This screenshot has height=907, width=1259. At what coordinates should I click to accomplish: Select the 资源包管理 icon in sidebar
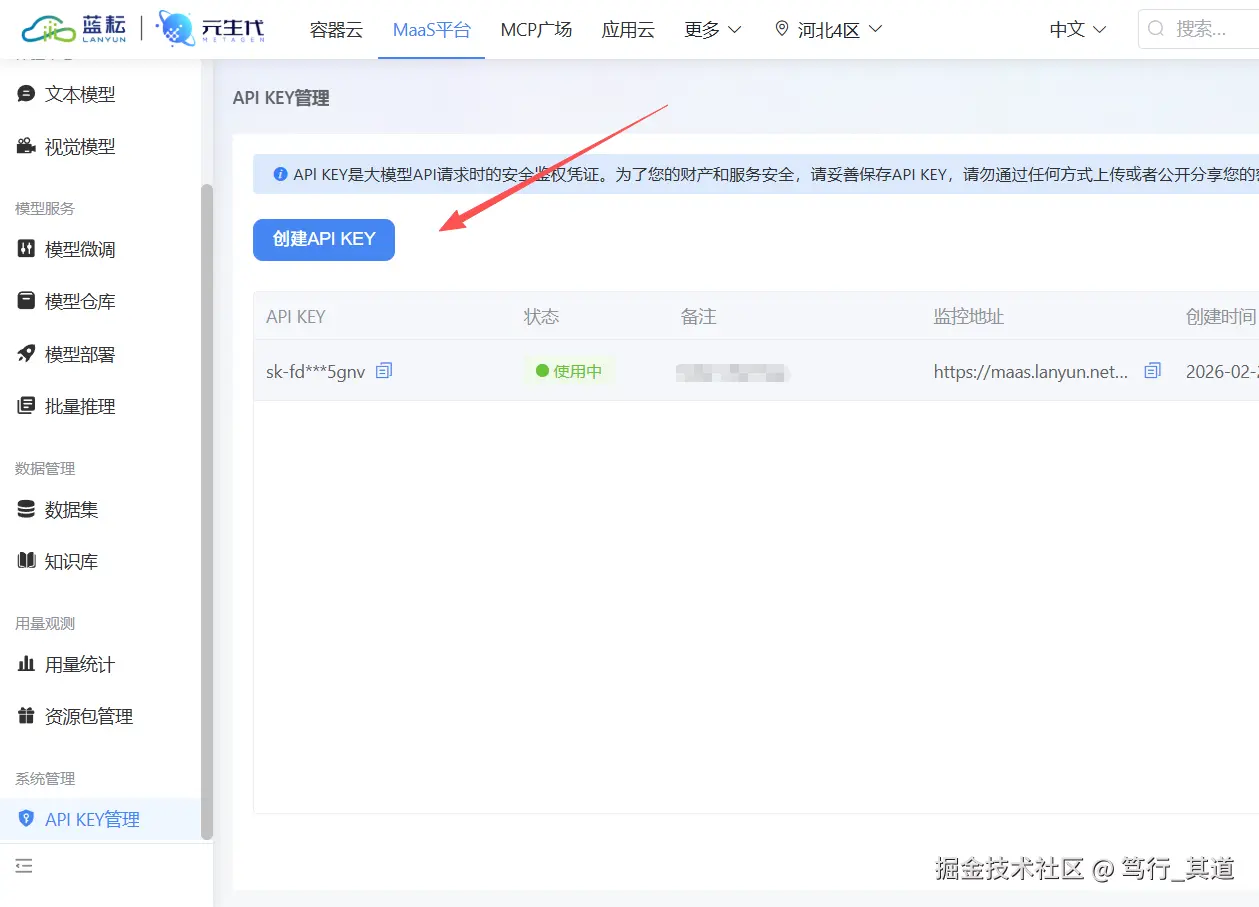tap(22, 716)
